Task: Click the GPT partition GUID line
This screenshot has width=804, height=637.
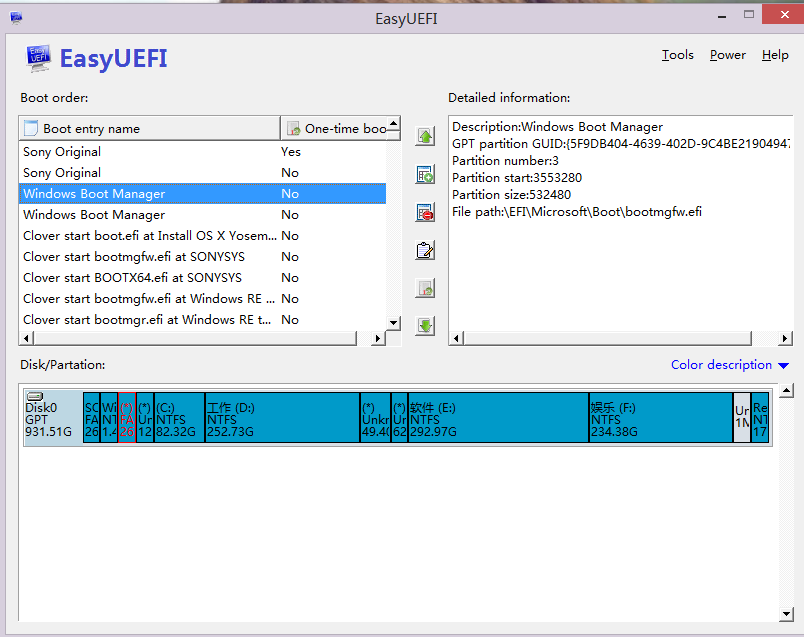Action: (x=621, y=144)
